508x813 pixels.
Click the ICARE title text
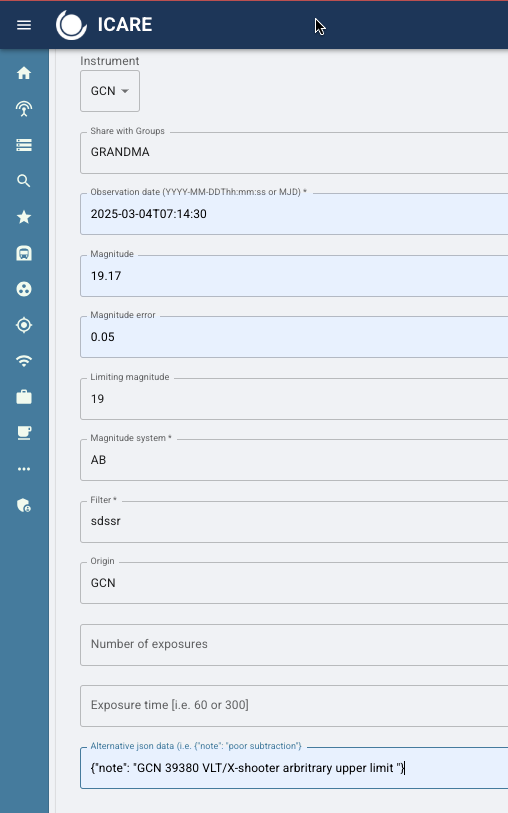125,24
